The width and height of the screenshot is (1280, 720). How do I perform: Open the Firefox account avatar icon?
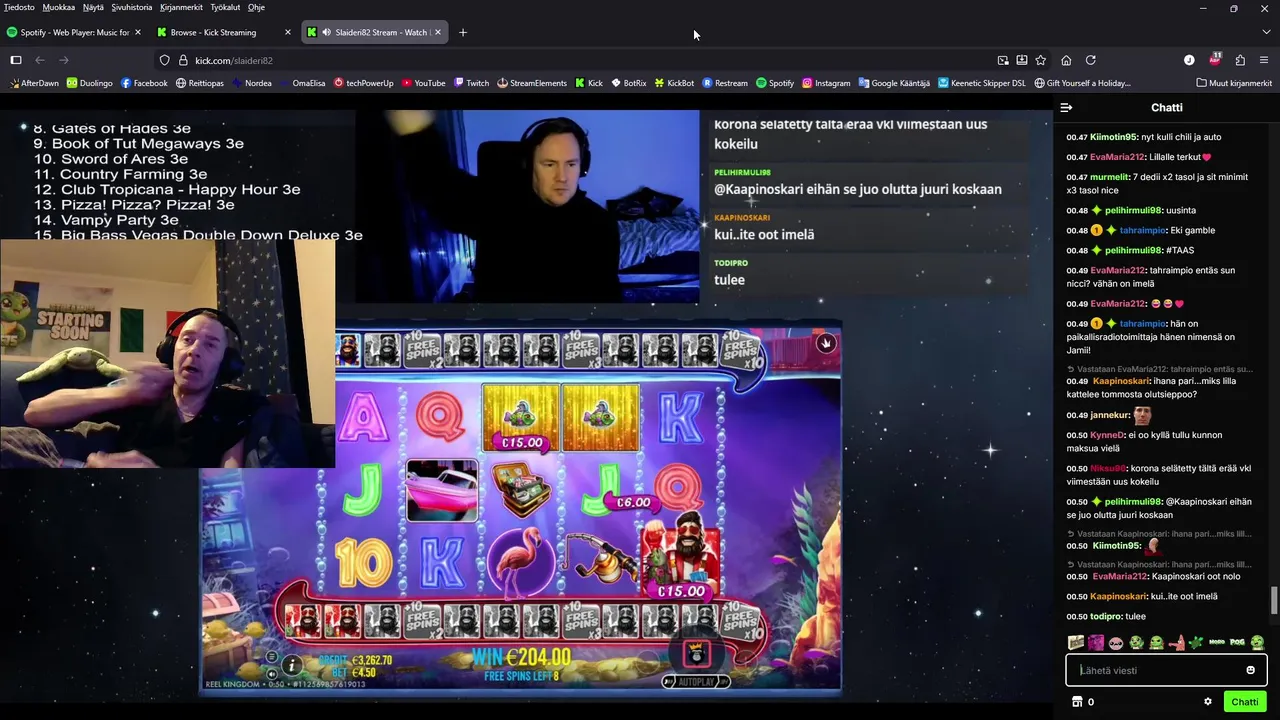(1189, 60)
